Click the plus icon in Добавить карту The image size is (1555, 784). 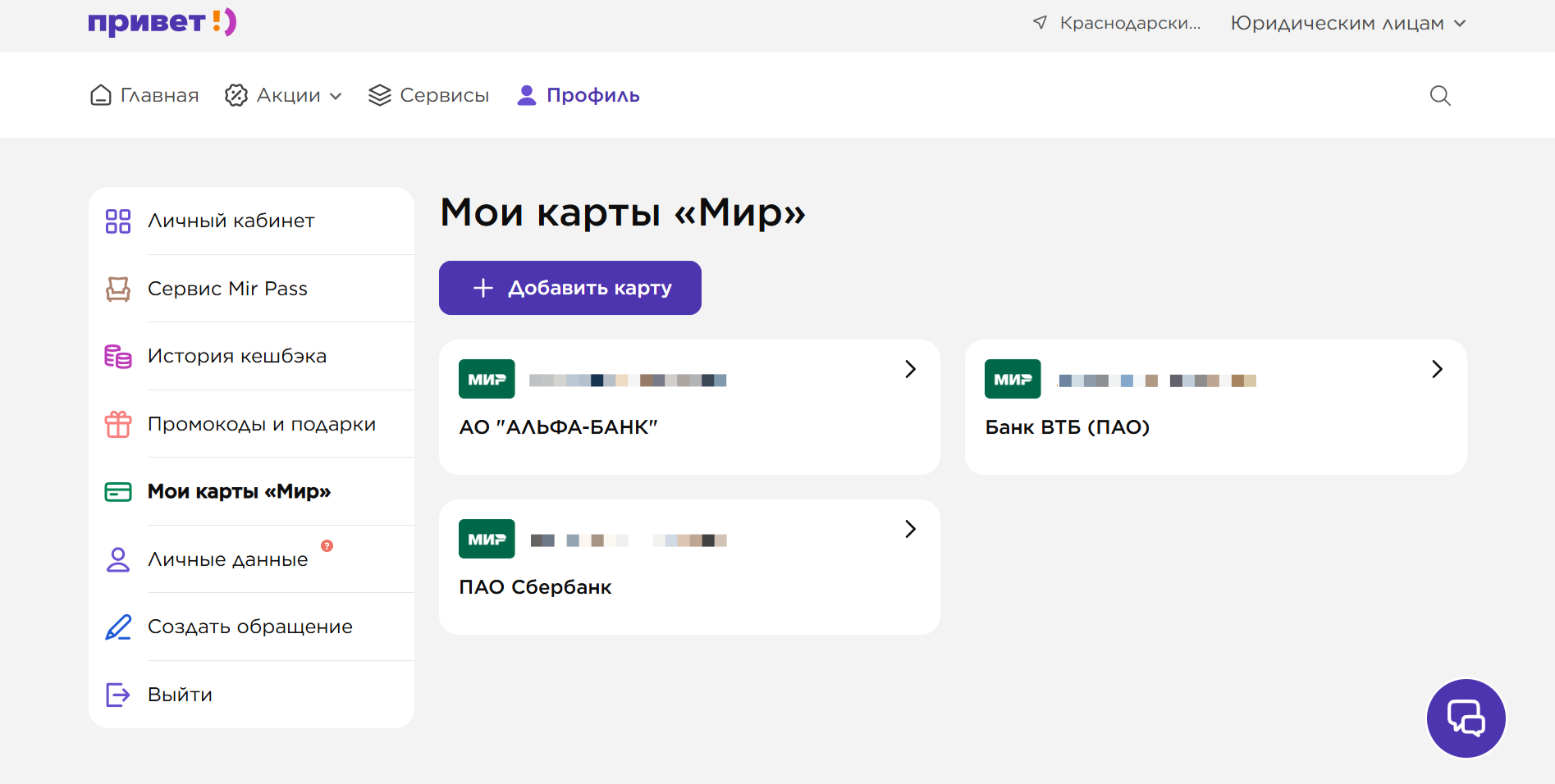pyautogui.click(x=483, y=288)
